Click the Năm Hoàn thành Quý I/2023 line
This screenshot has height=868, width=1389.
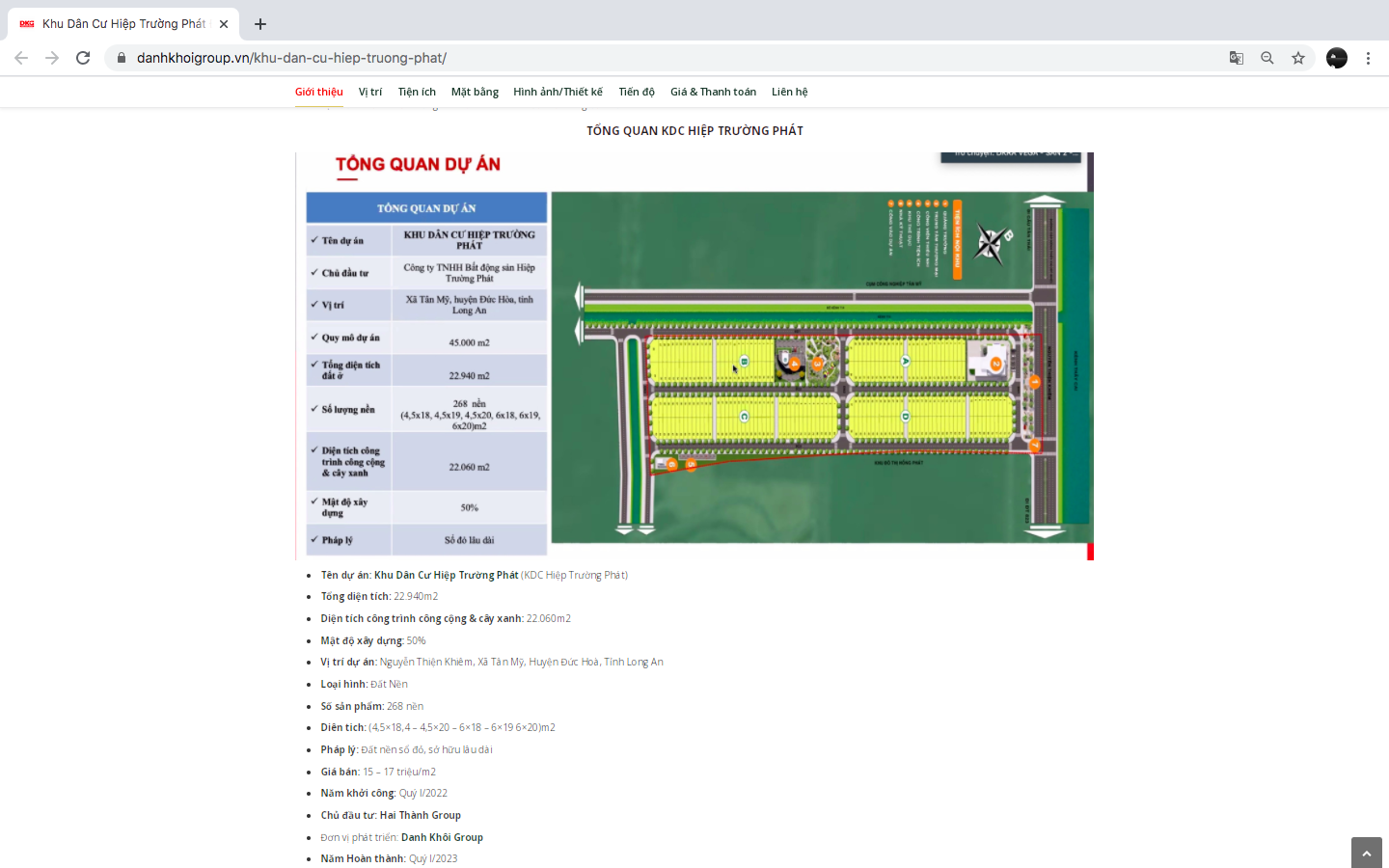390,859
